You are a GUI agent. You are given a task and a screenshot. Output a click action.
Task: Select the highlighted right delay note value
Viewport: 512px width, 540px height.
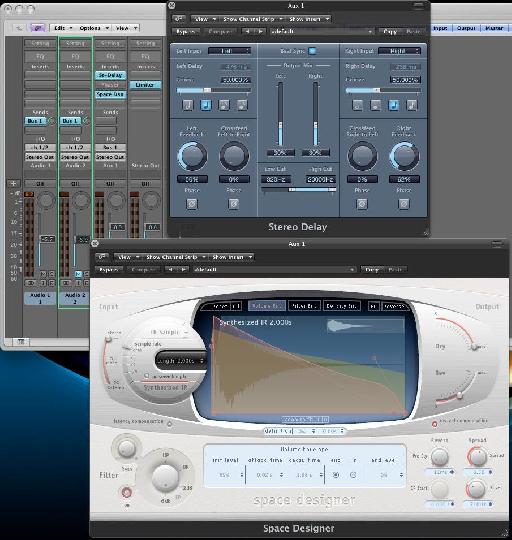click(394, 105)
